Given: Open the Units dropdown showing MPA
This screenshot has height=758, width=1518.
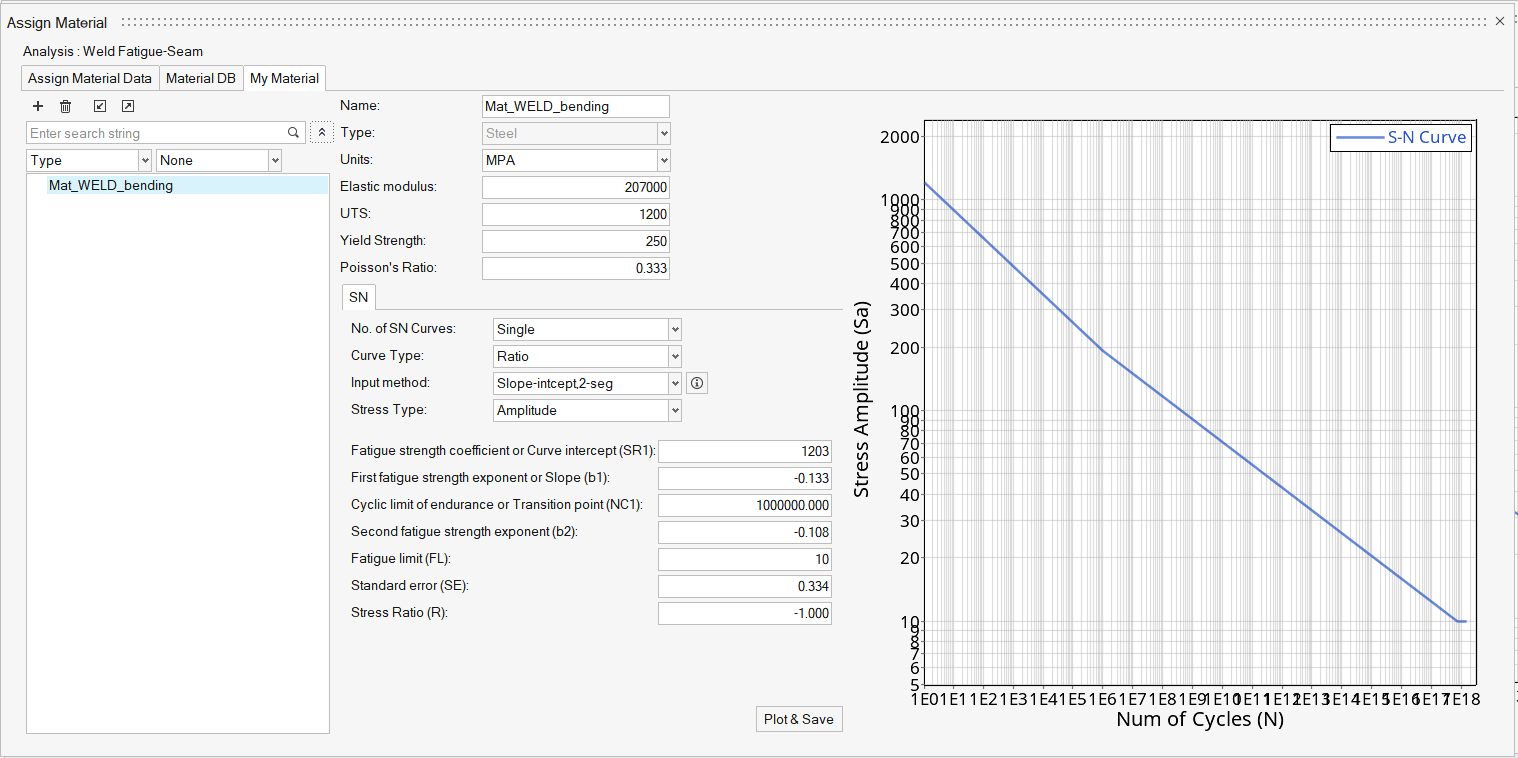Looking at the screenshot, I should click(576, 160).
